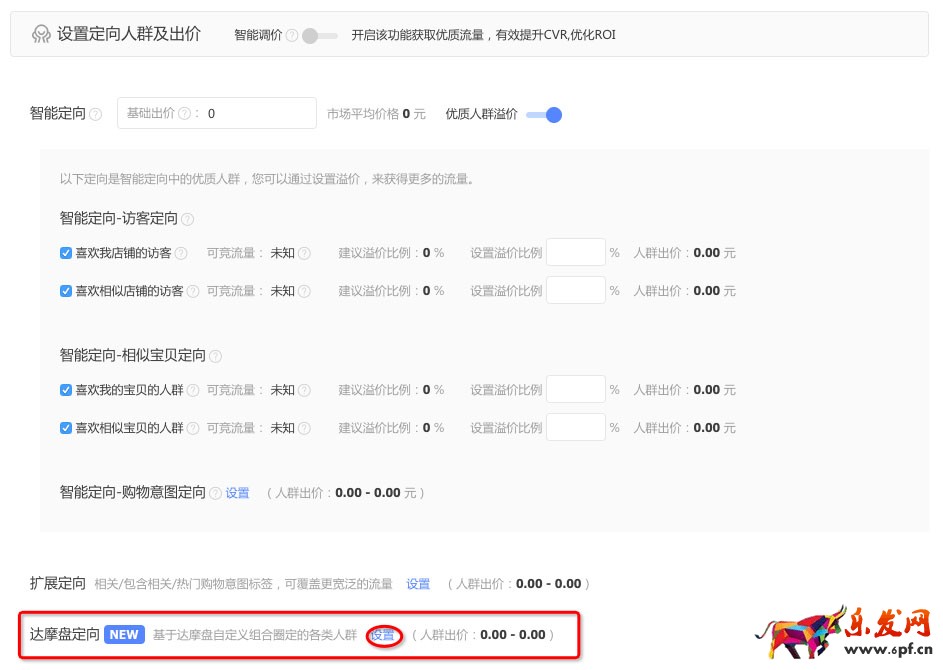Click help icon inside 基础出价 field label

click(184, 114)
